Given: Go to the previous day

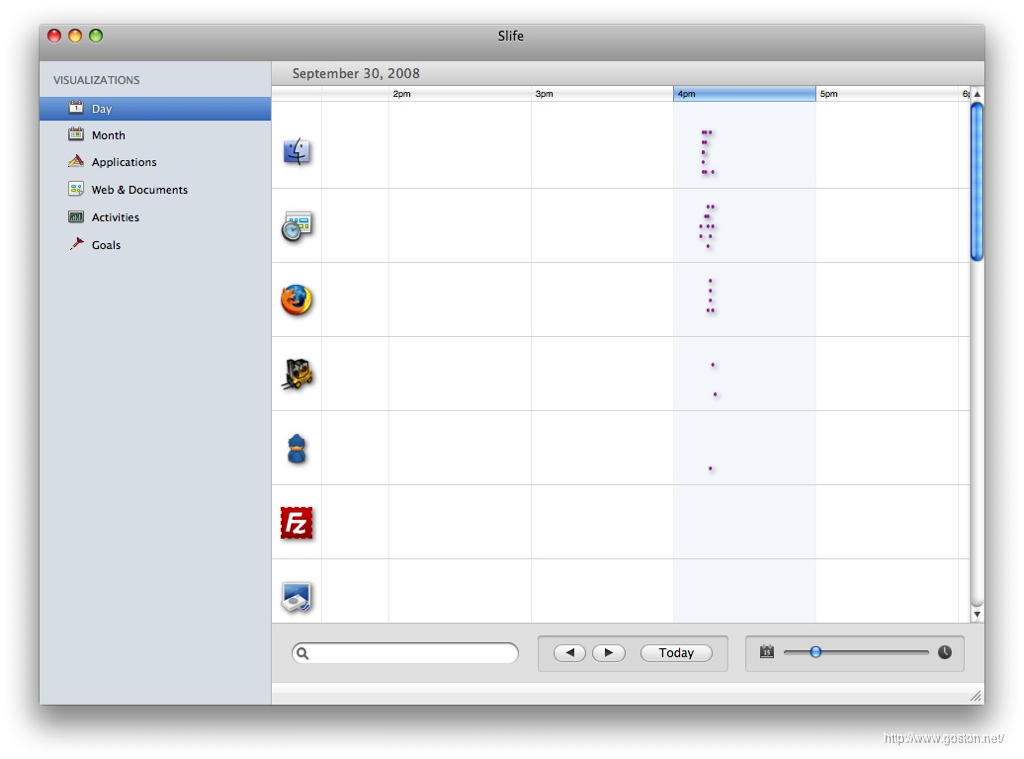Looking at the screenshot, I should (569, 653).
